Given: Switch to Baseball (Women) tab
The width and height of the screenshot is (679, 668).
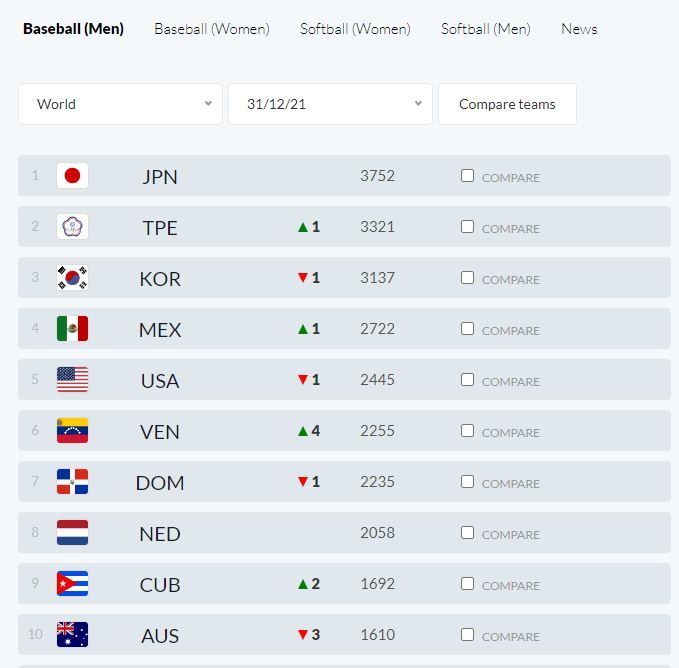Looking at the screenshot, I should (x=212, y=29).
